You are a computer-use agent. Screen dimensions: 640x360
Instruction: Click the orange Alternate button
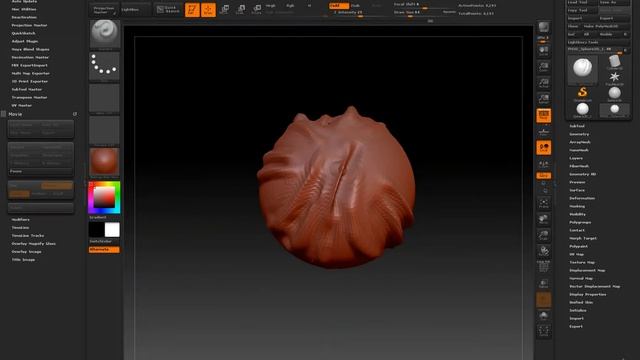click(x=104, y=249)
